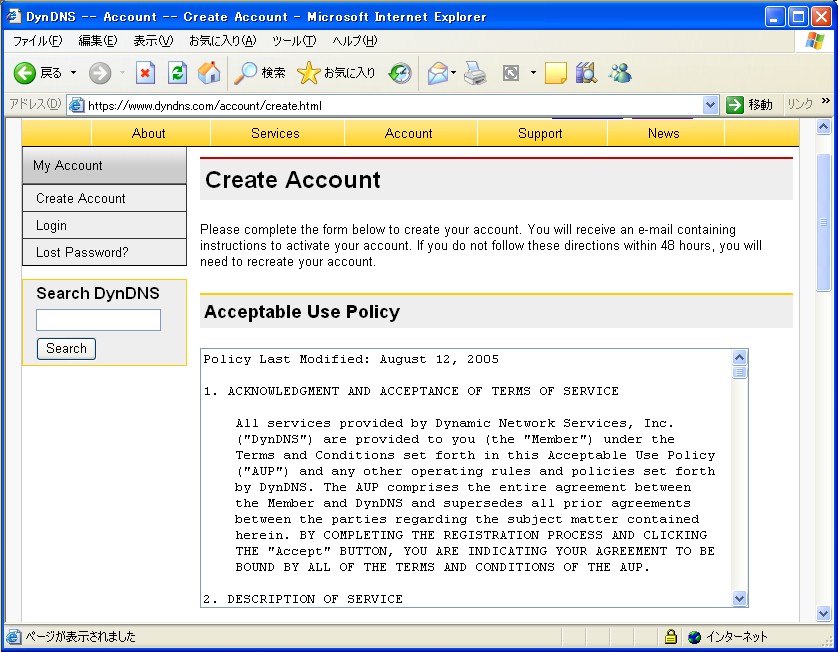Click the yellow note toolbar icon
Screen dimensions: 838x652
point(556,73)
